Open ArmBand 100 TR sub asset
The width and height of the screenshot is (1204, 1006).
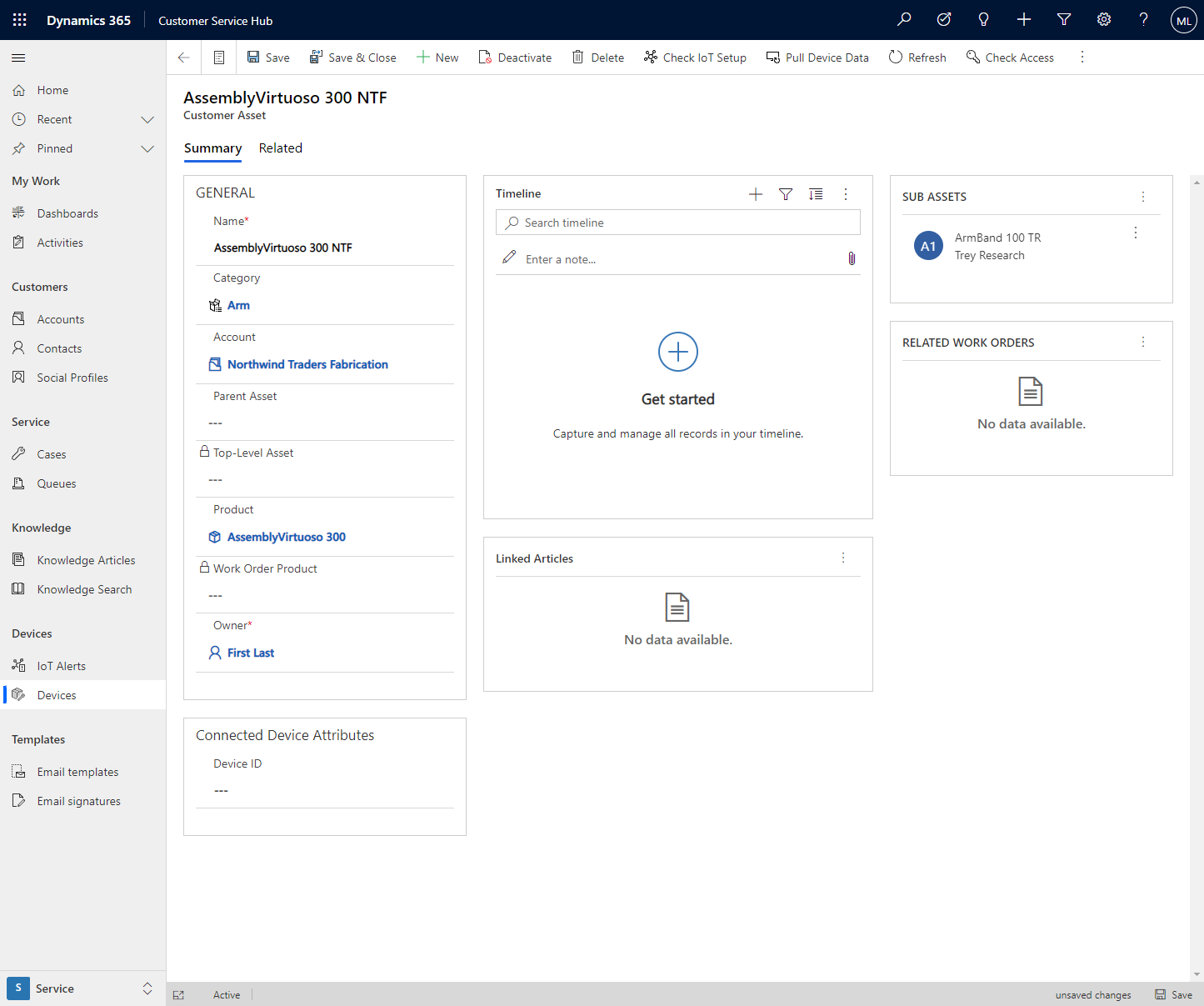coord(998,238)
